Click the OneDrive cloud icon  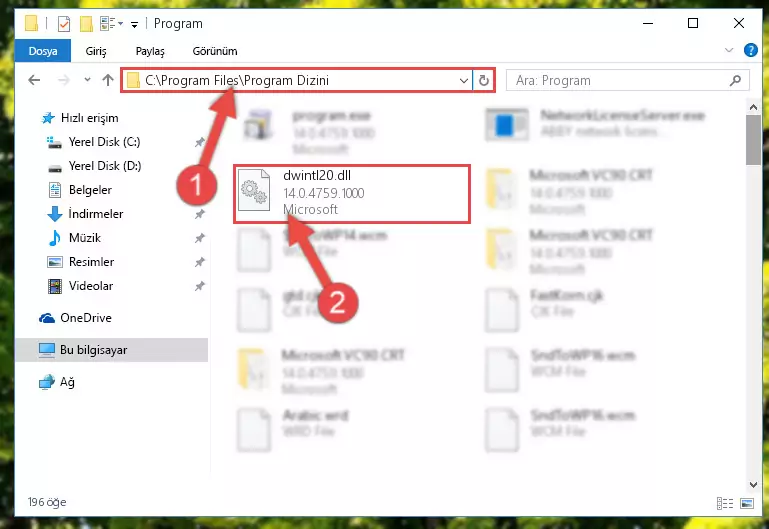tap(47, 318)
